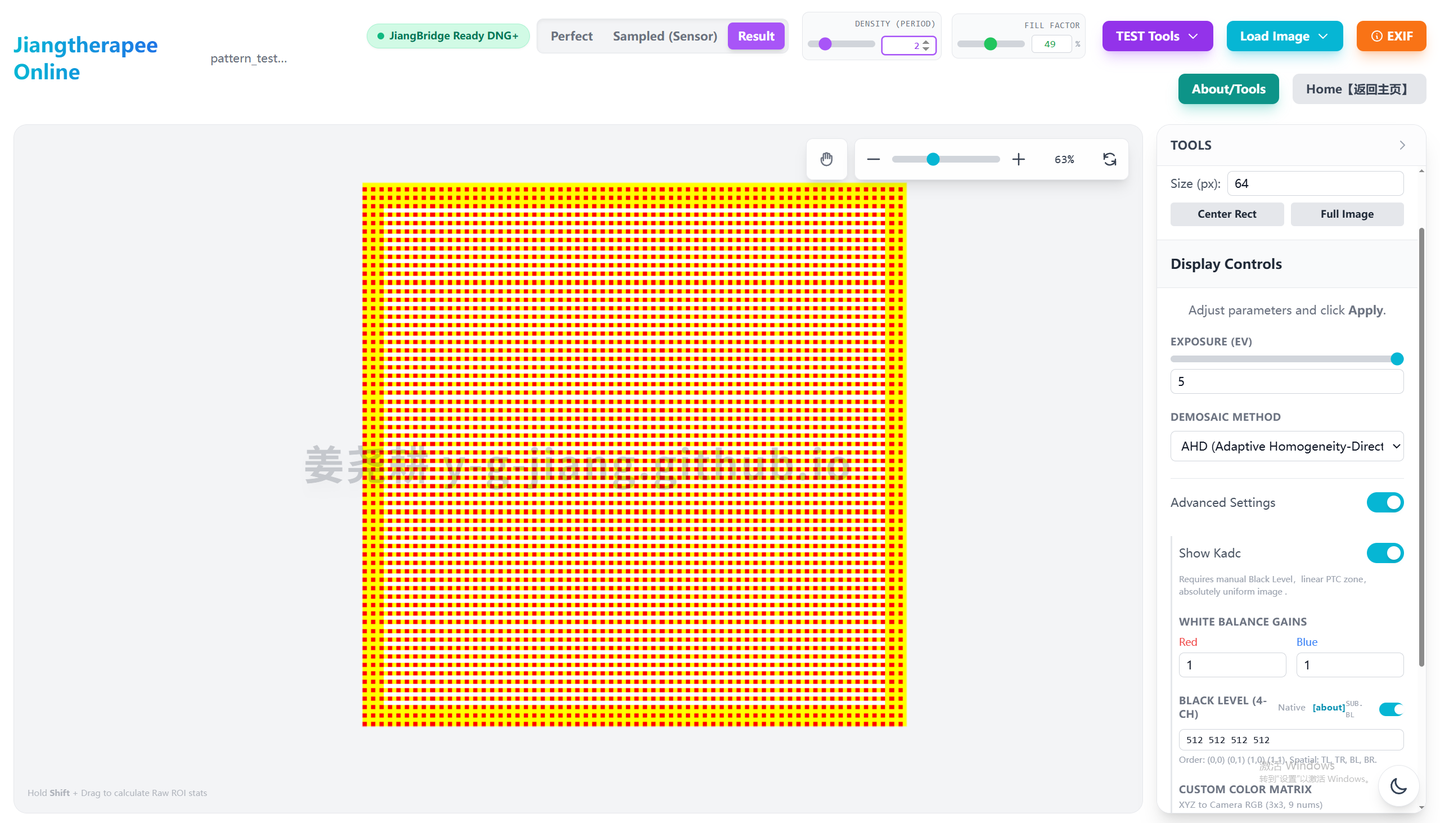The image size is (1440, 823).
Task: Select the hand pan tool
Action: [826, 158]
